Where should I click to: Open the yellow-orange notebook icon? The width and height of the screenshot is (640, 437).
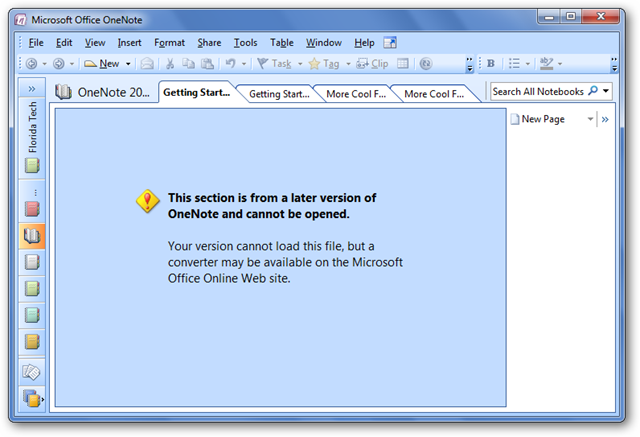tap(32, 342)
